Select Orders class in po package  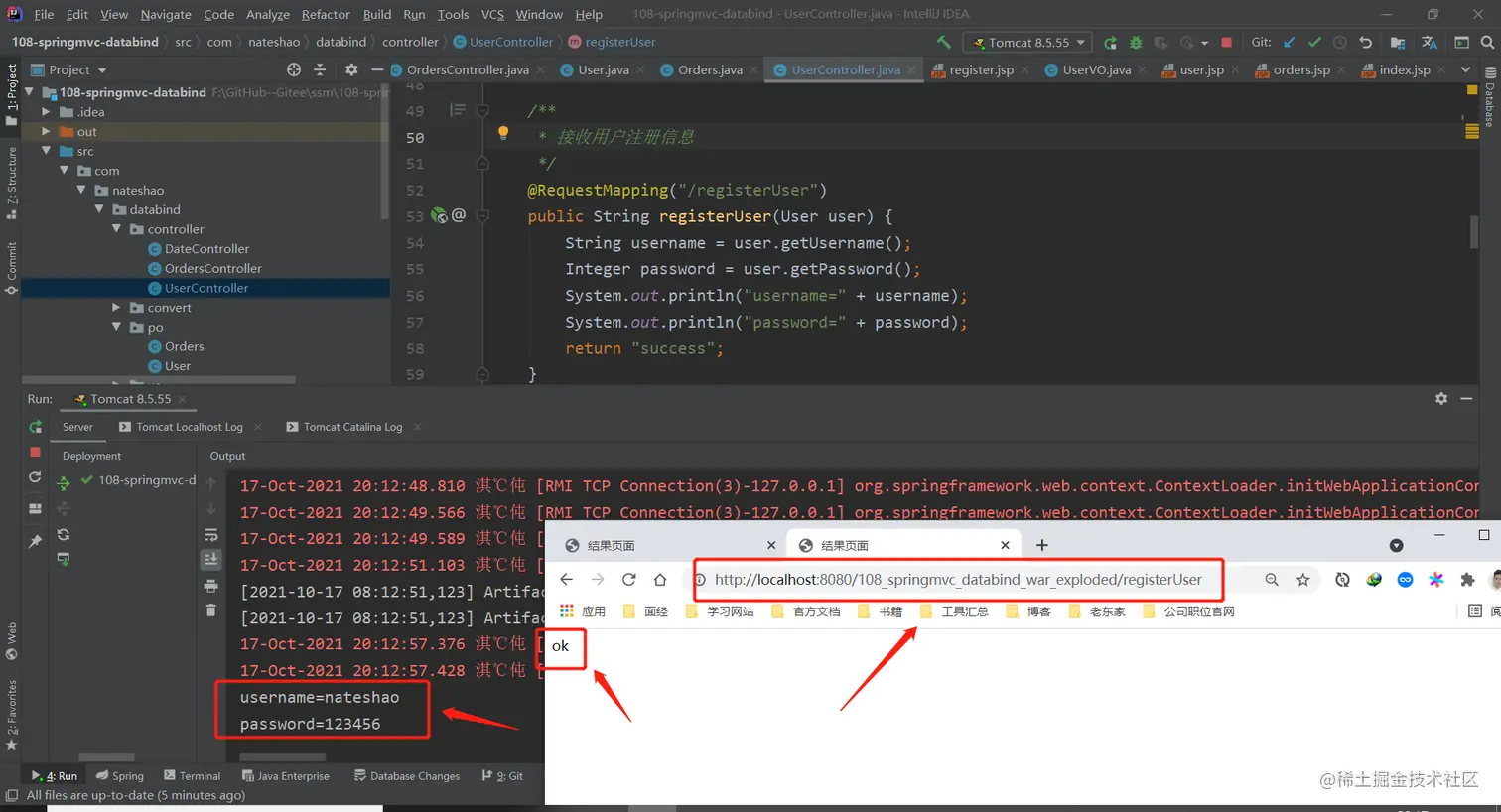tap(184, 346)
